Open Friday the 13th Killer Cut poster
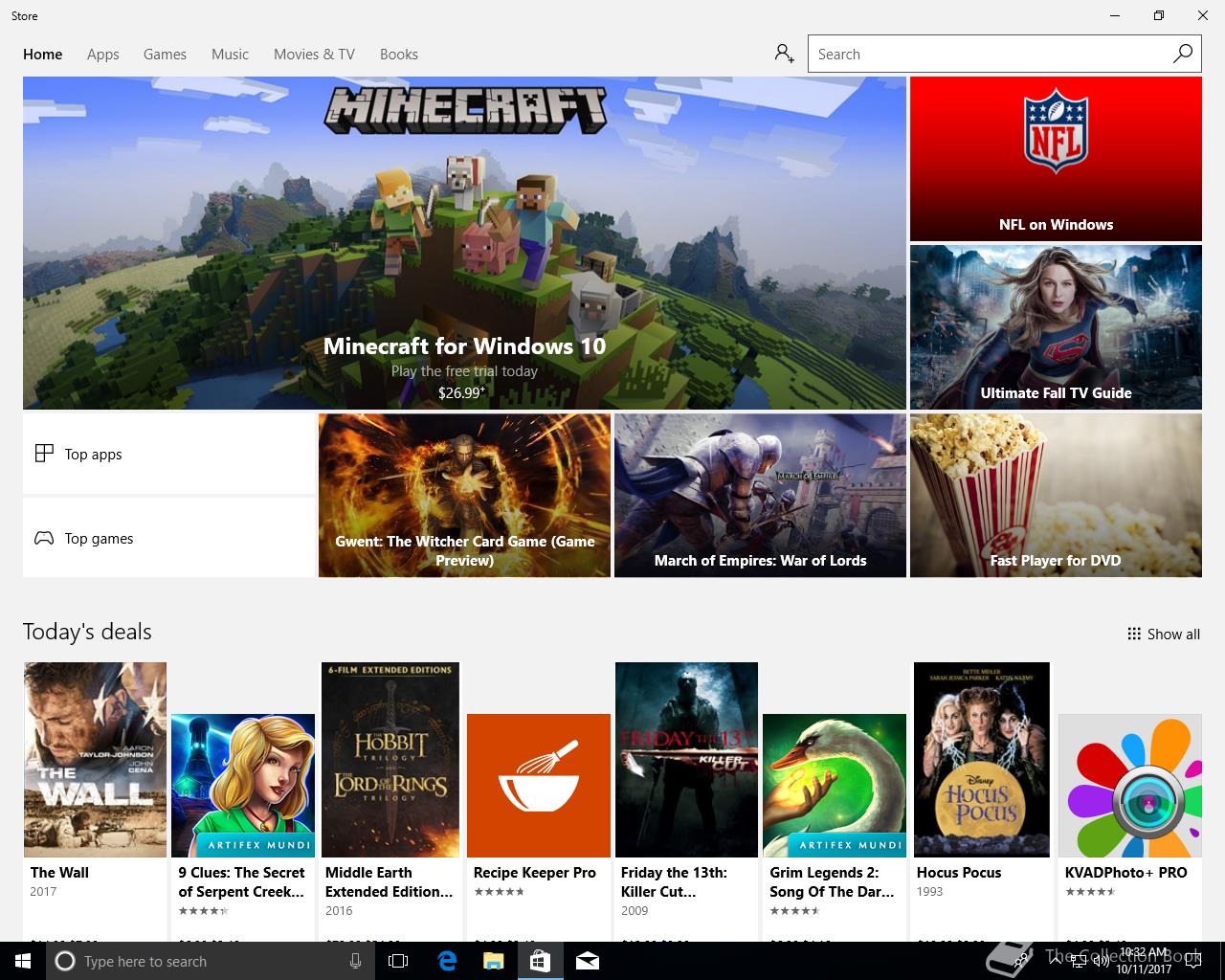Screen dimensions: 1225x980 pos(686,760)
